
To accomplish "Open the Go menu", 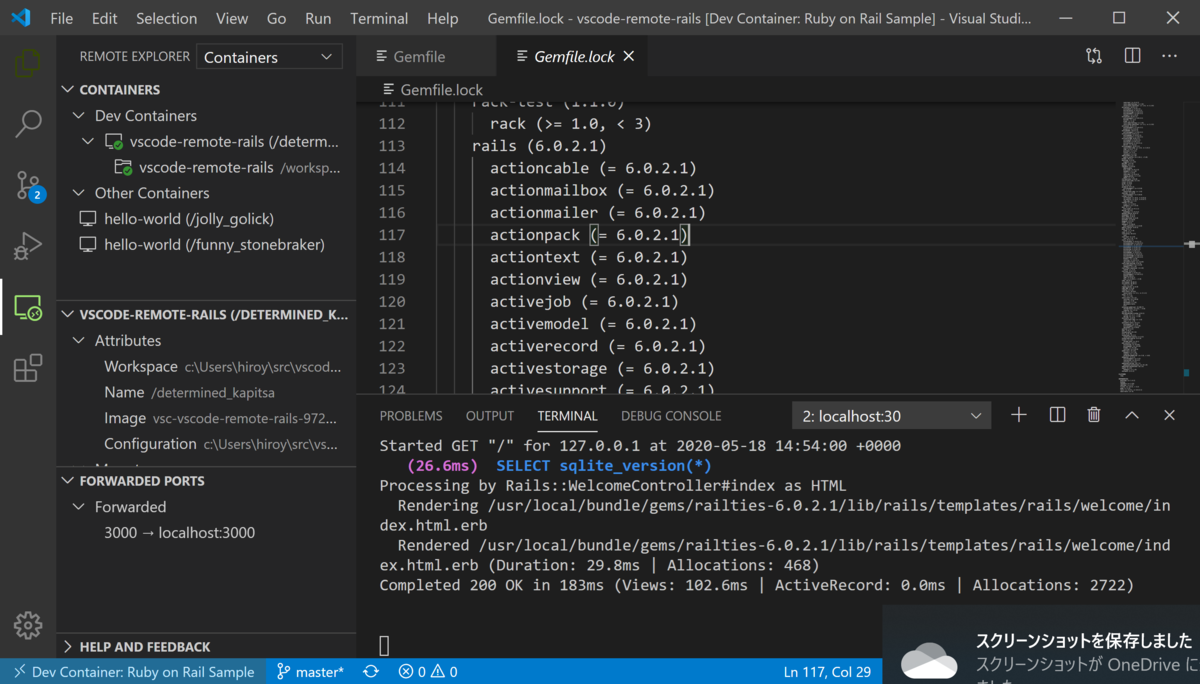I will 277,18.
